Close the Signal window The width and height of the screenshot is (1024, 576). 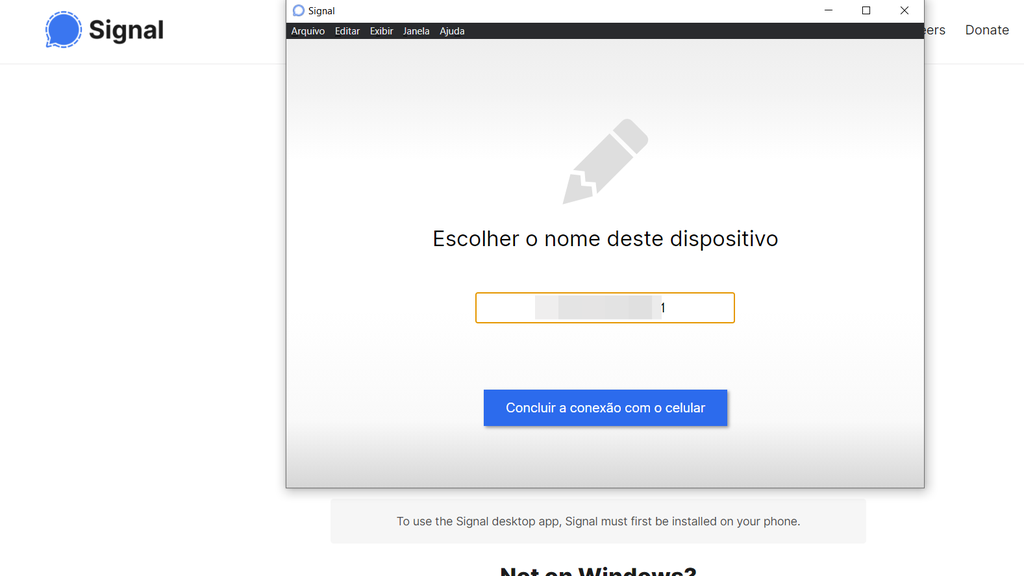pyautogui.click(x=904, y=10)
